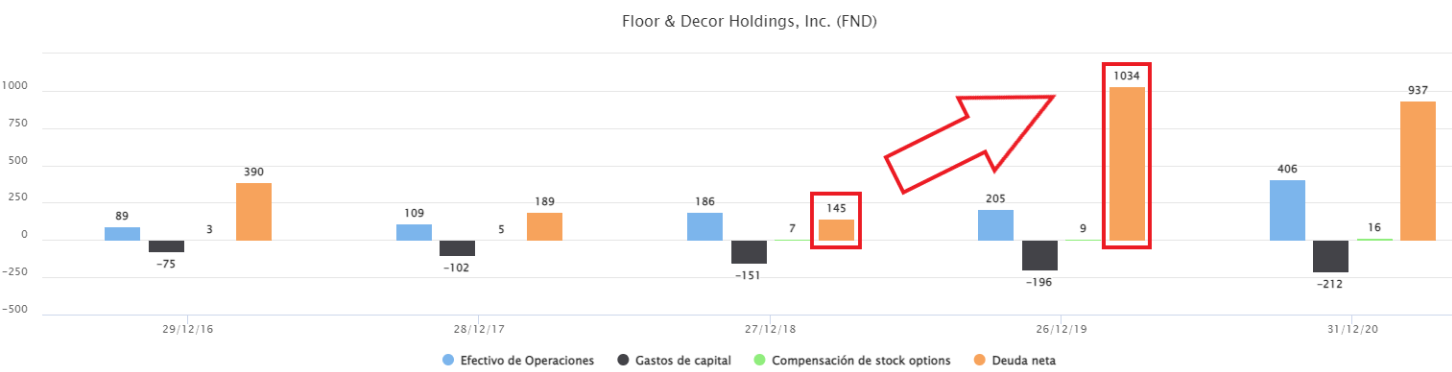The height and width of the screenshot is (372, 1452).
Task: Click the 189 orange bar for 28/12/17
Action: coord(544,226)
